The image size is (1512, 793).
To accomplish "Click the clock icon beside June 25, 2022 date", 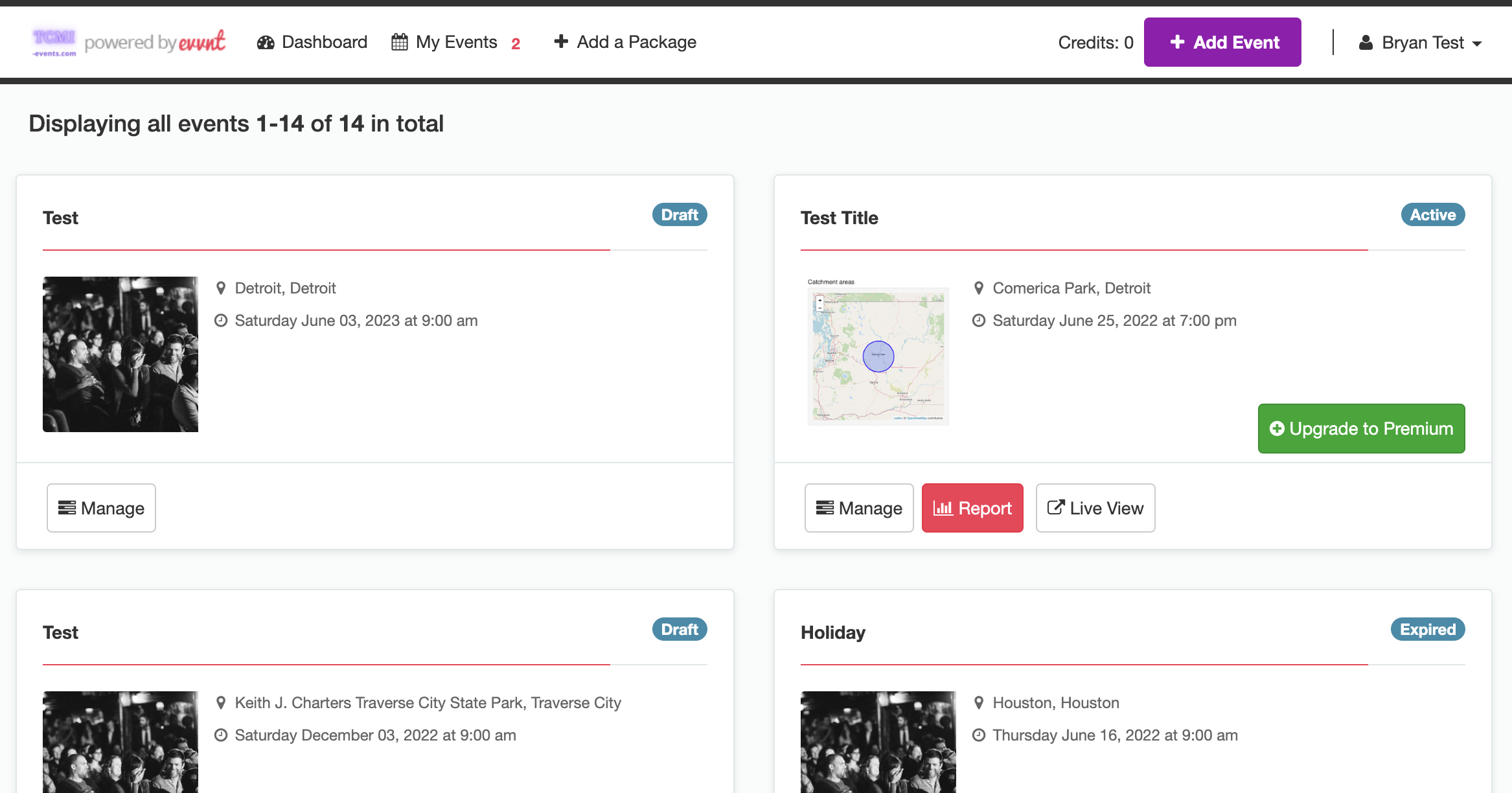I will (979, 321).
